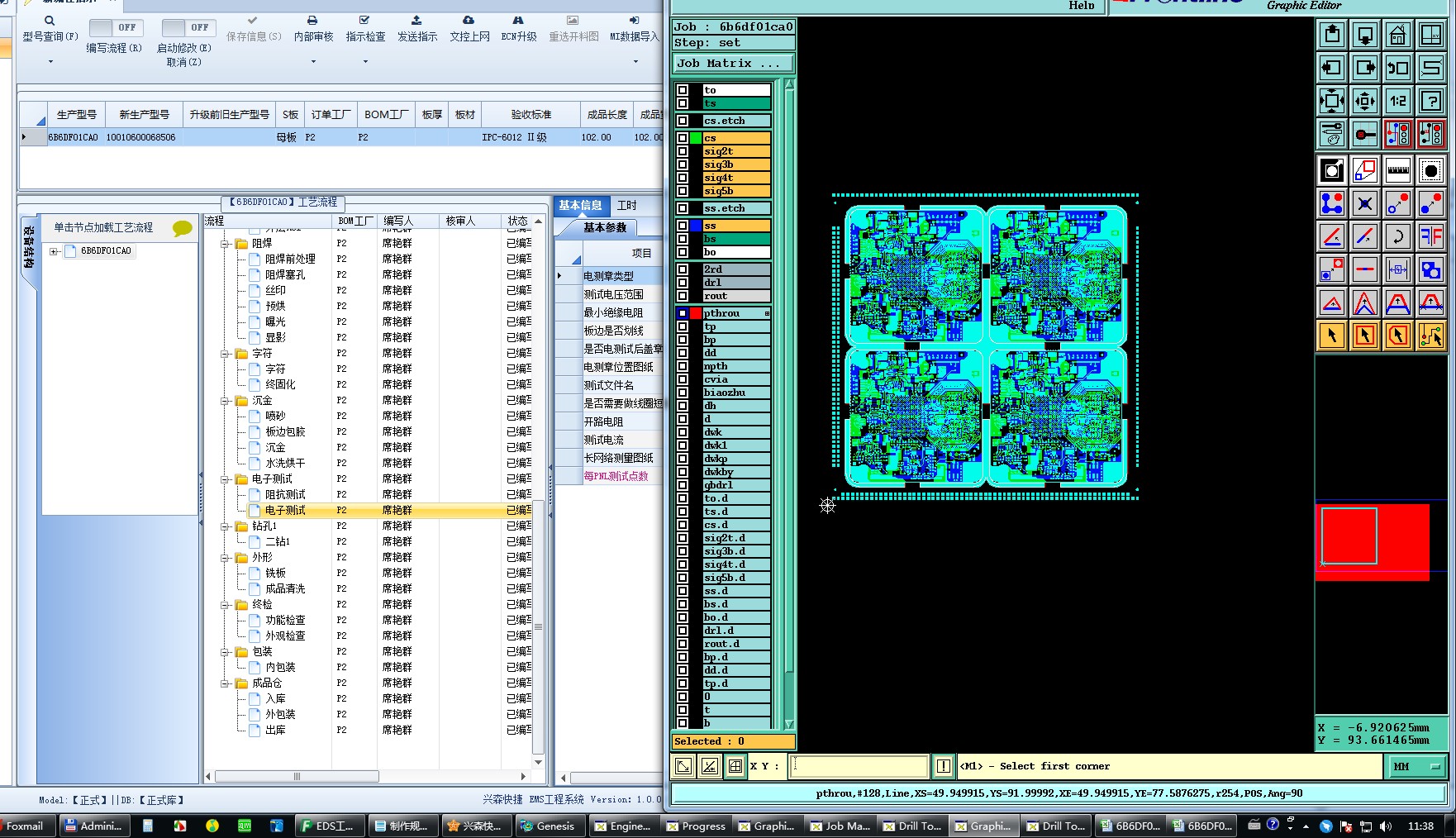Viewport: 1456px width, 838px height.
Task: Click the pan right icon in Graphic Editor
Action: (x=1365, y=68)
